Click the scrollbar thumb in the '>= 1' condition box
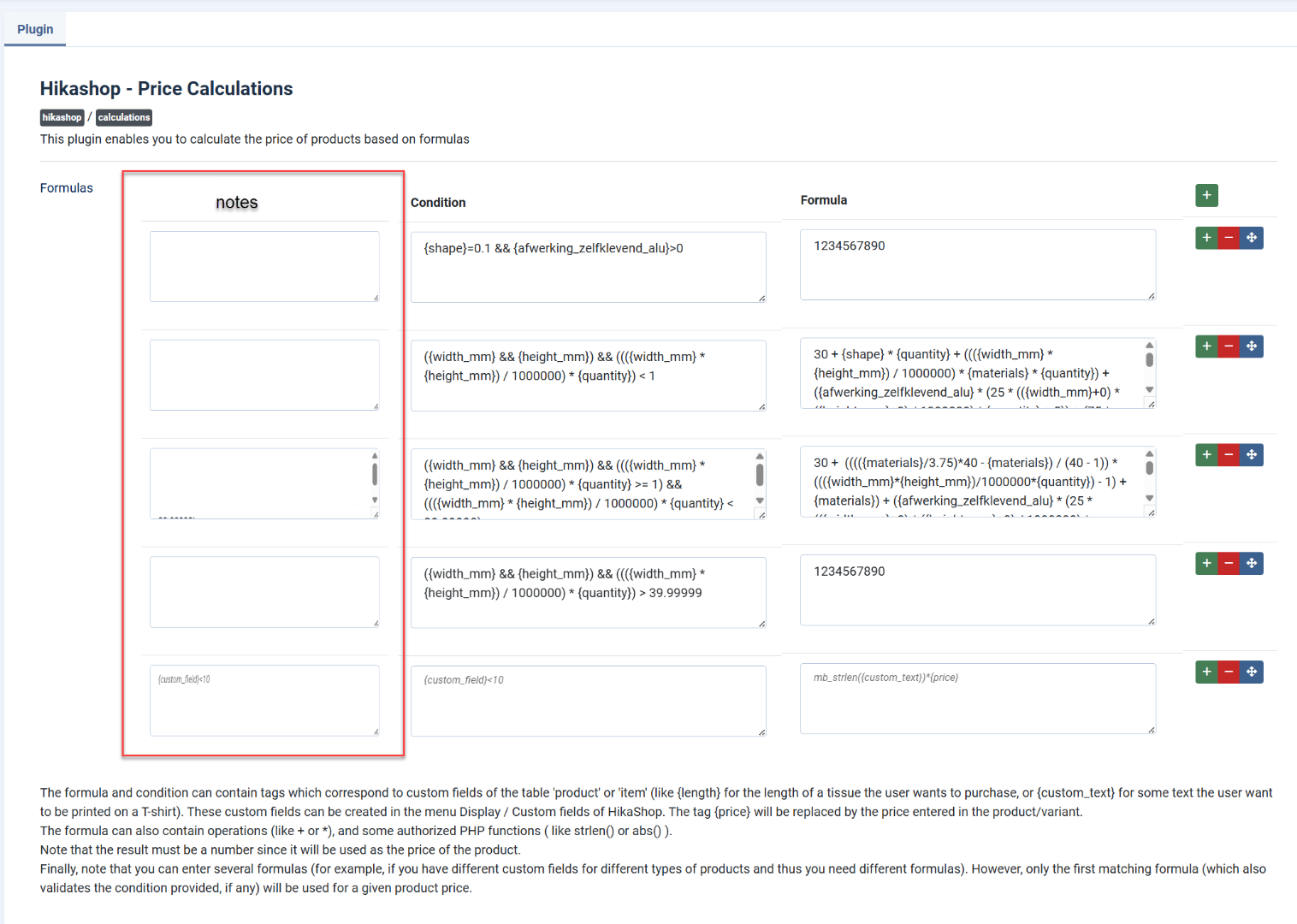This screenshot has width=1297, height=924. [759, 475]
